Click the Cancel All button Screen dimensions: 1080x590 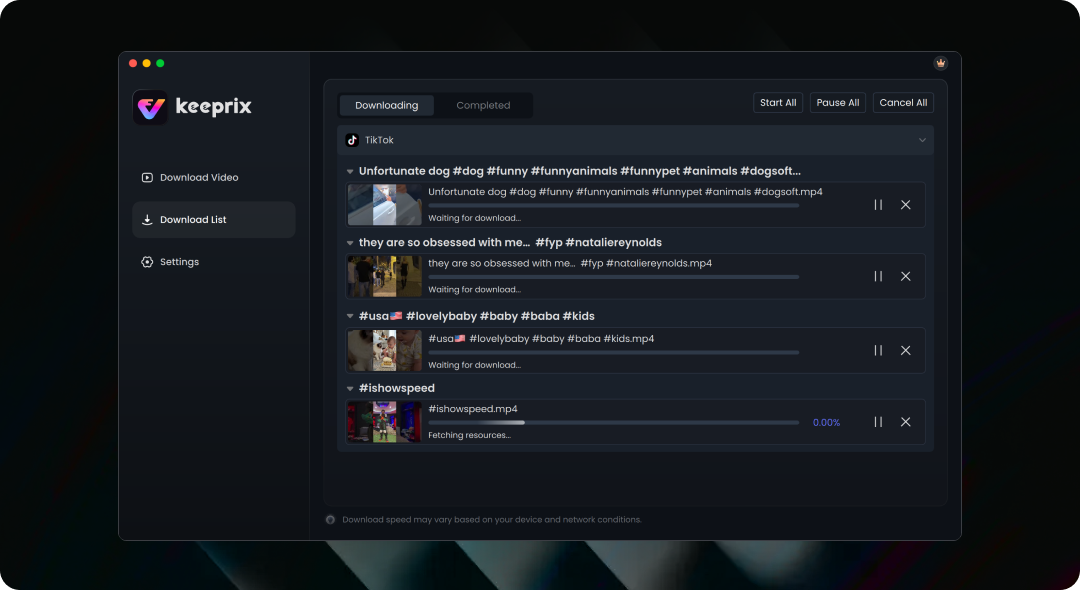903,103
